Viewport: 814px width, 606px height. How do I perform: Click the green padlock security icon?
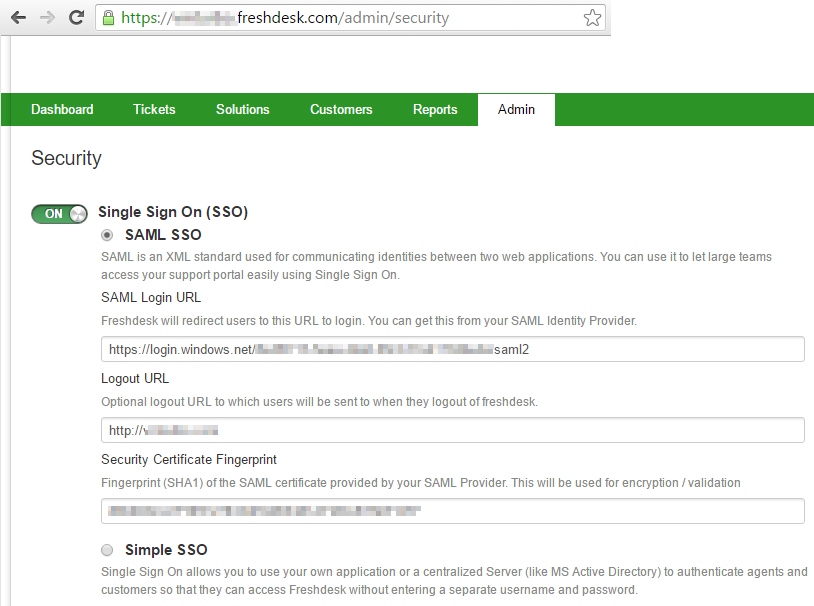pos(108,18)
